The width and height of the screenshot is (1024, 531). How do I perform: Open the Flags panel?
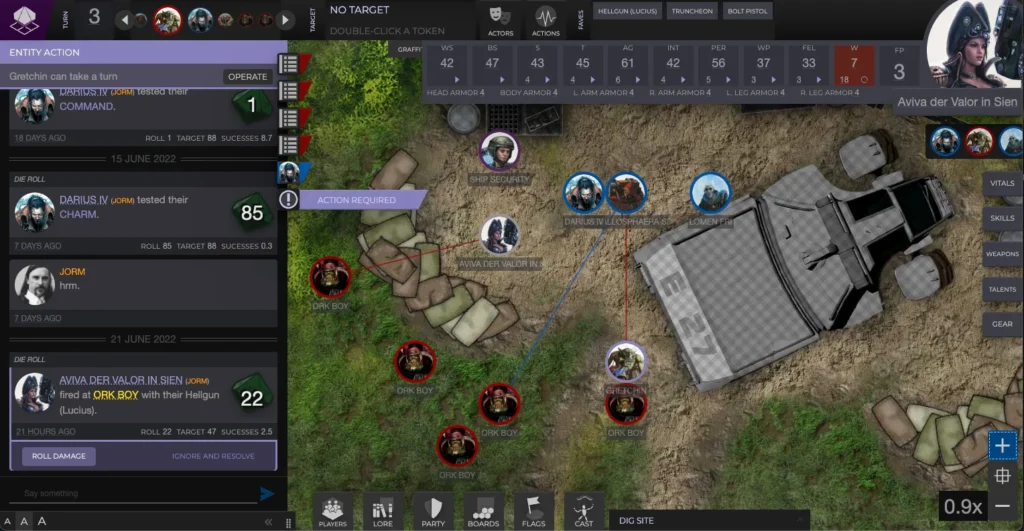click(x=534, y=513)
